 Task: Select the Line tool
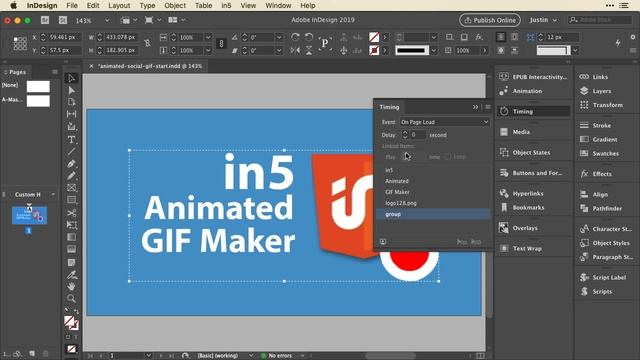tap(71, 151)
